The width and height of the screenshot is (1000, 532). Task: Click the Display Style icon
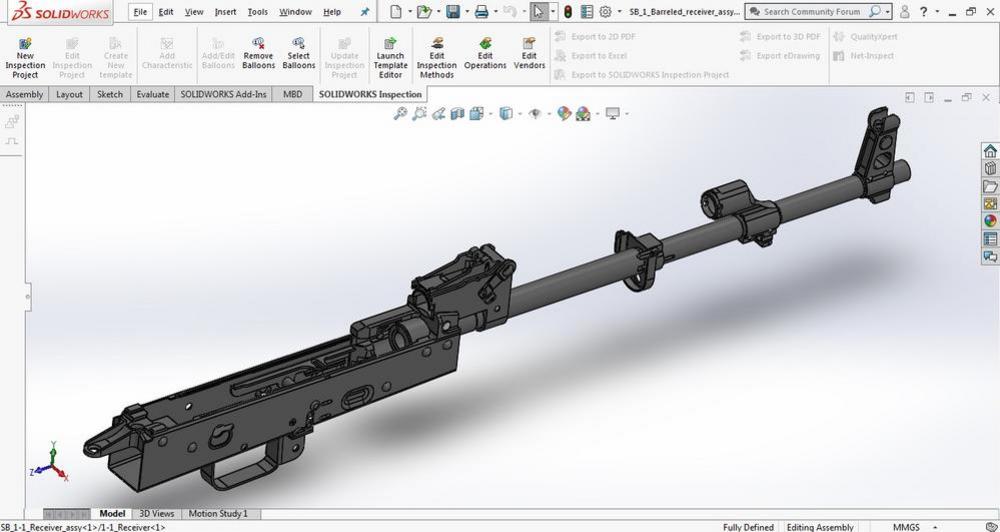pyautogui.click(x=506, y=114)
